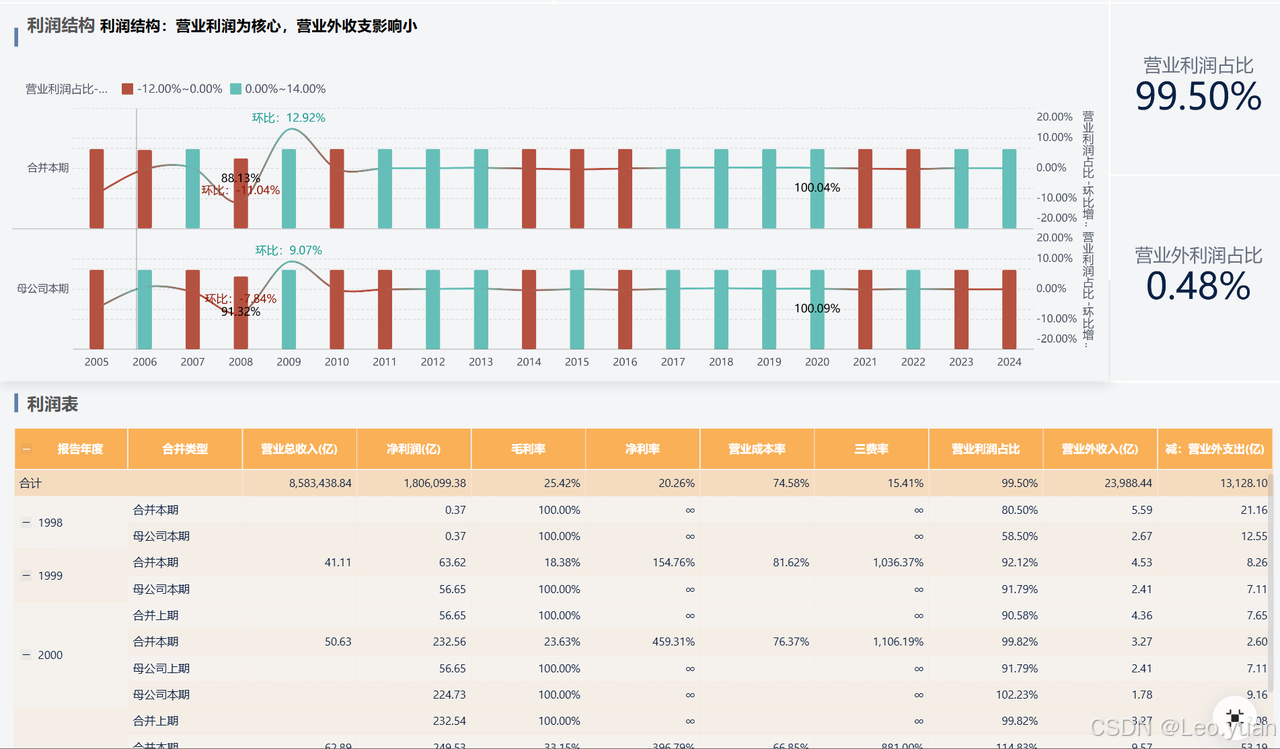Collapse all rows via 报告年度 header minus

click(x=27, y=449)
